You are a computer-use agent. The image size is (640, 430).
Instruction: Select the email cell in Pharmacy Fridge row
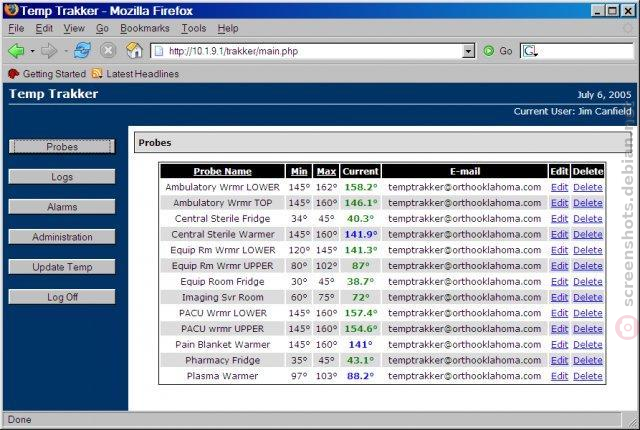(x=464, y=360)
